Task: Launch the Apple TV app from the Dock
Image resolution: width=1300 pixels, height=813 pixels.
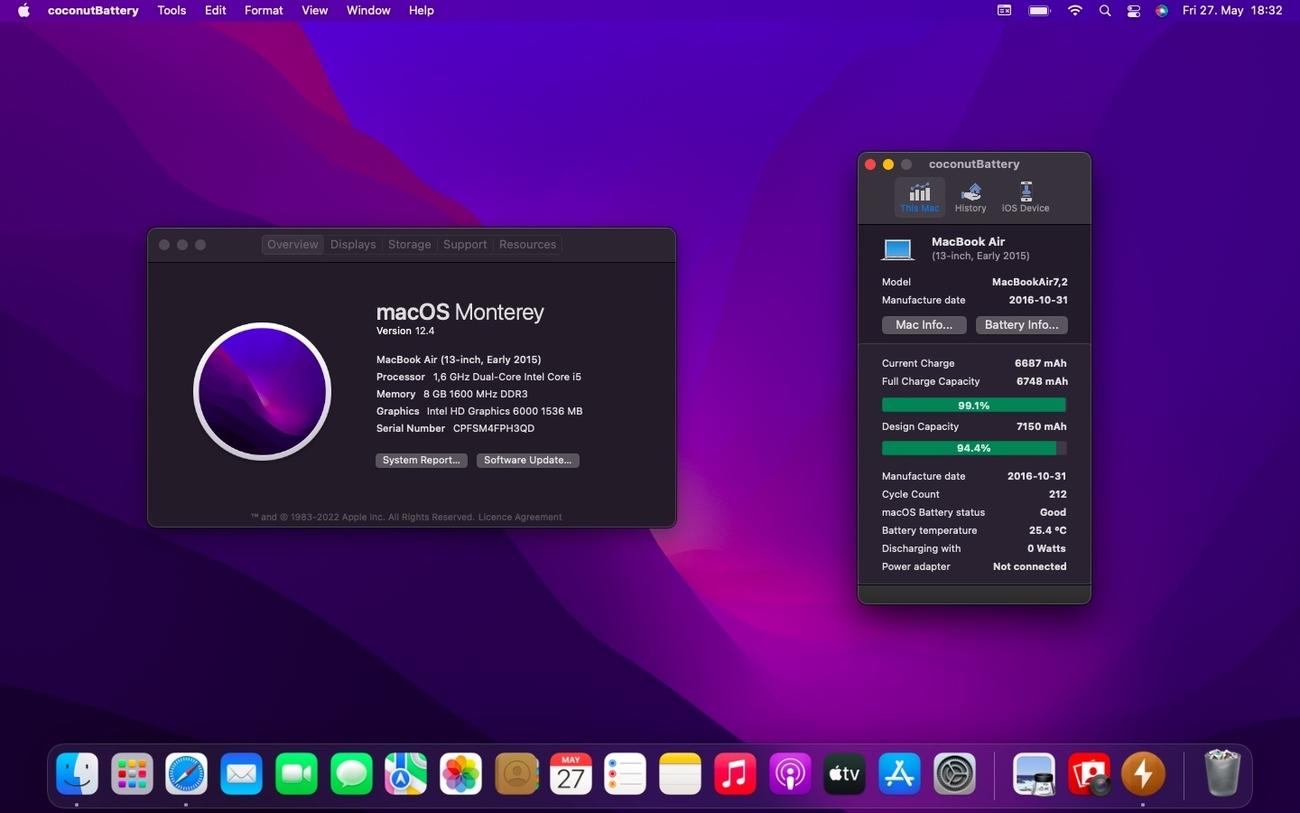Action: [845, 774]
